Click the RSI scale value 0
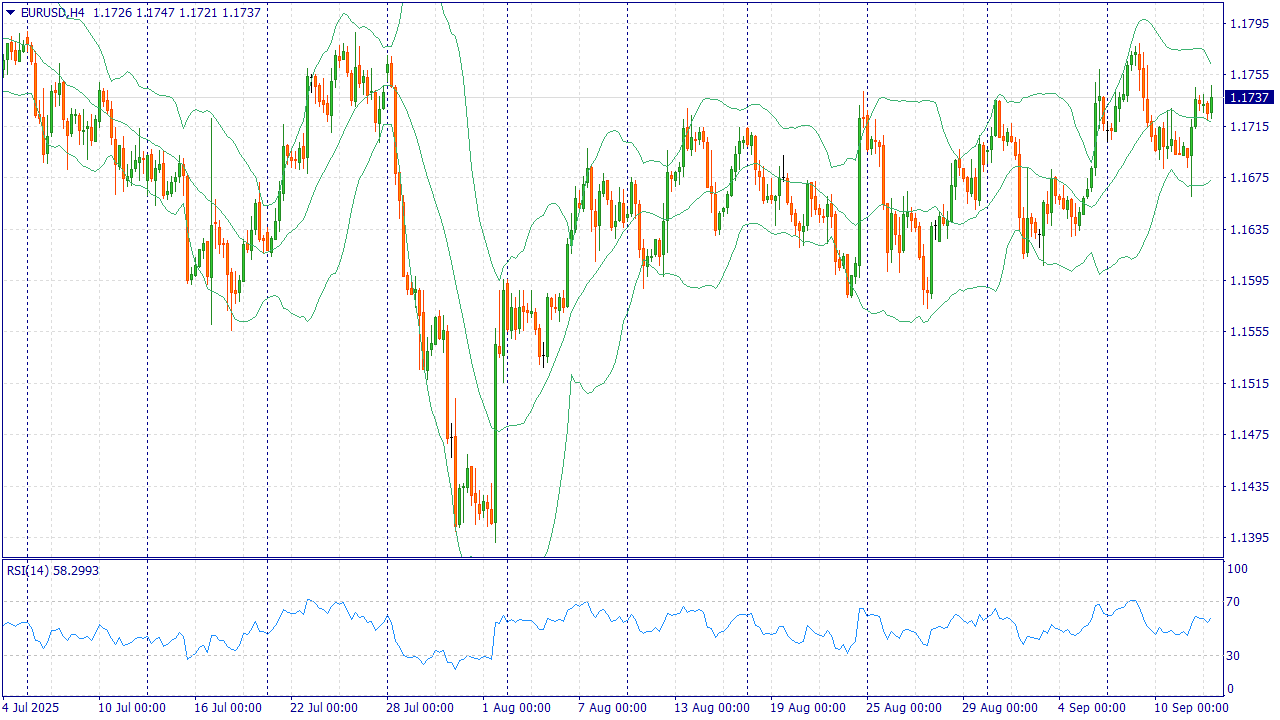 1232,689
